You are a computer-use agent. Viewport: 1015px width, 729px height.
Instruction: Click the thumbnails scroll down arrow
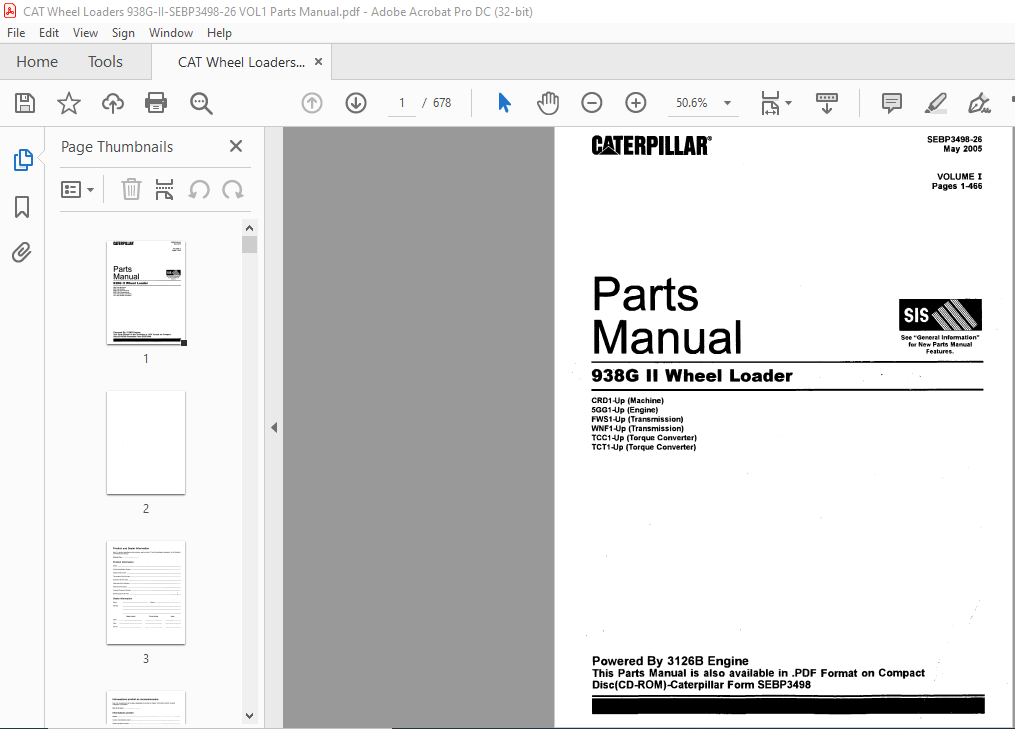pyautogui.click(x=249, y=716)
